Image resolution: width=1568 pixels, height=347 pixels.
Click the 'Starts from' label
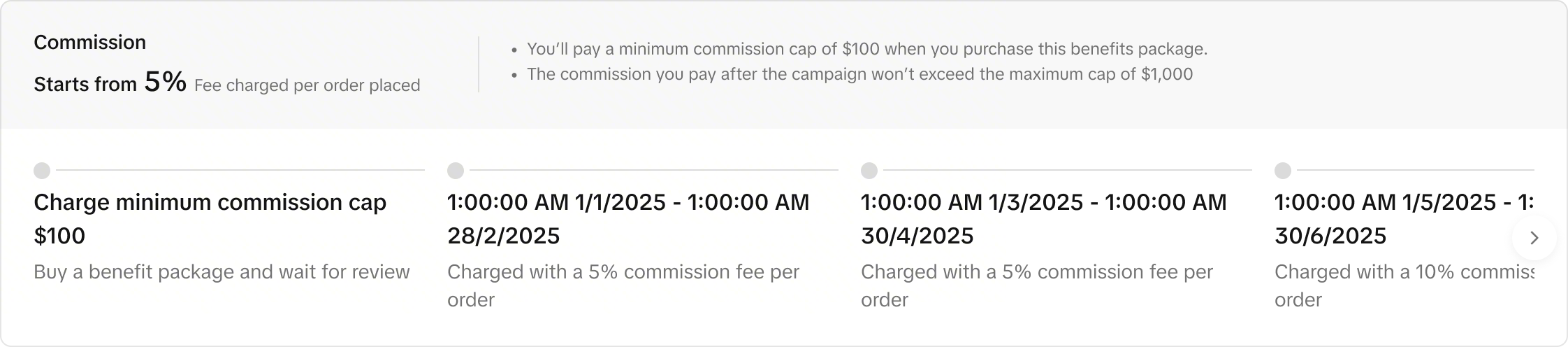click(85, 85)
